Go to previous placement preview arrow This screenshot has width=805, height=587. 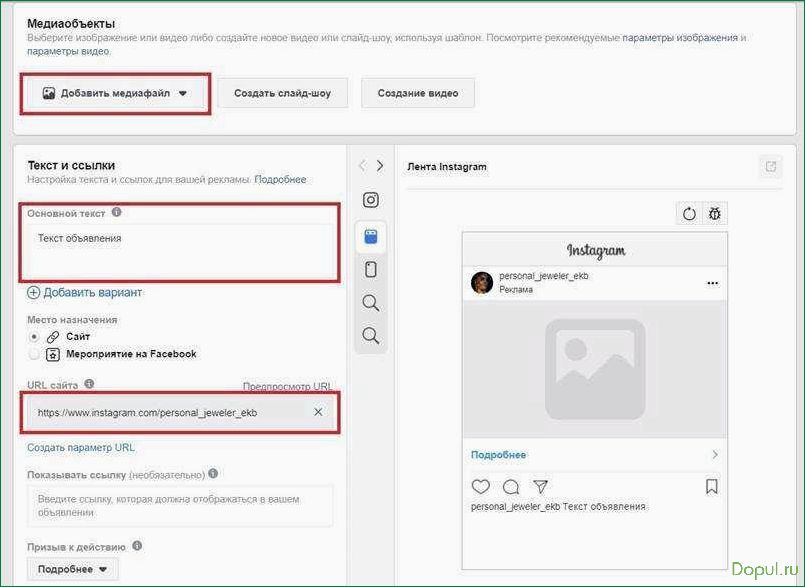(362, 165)
